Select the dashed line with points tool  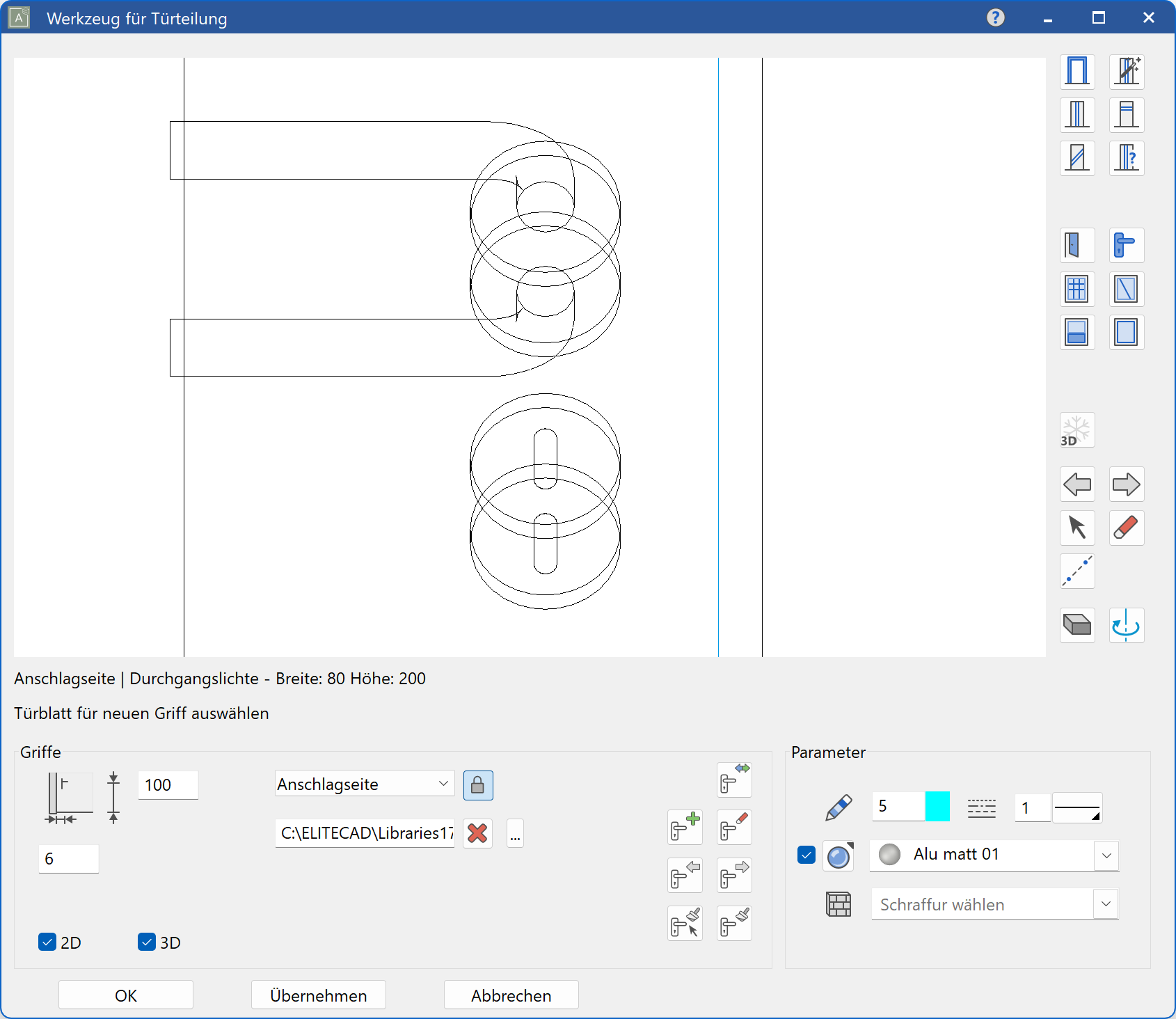(1077, 571)
